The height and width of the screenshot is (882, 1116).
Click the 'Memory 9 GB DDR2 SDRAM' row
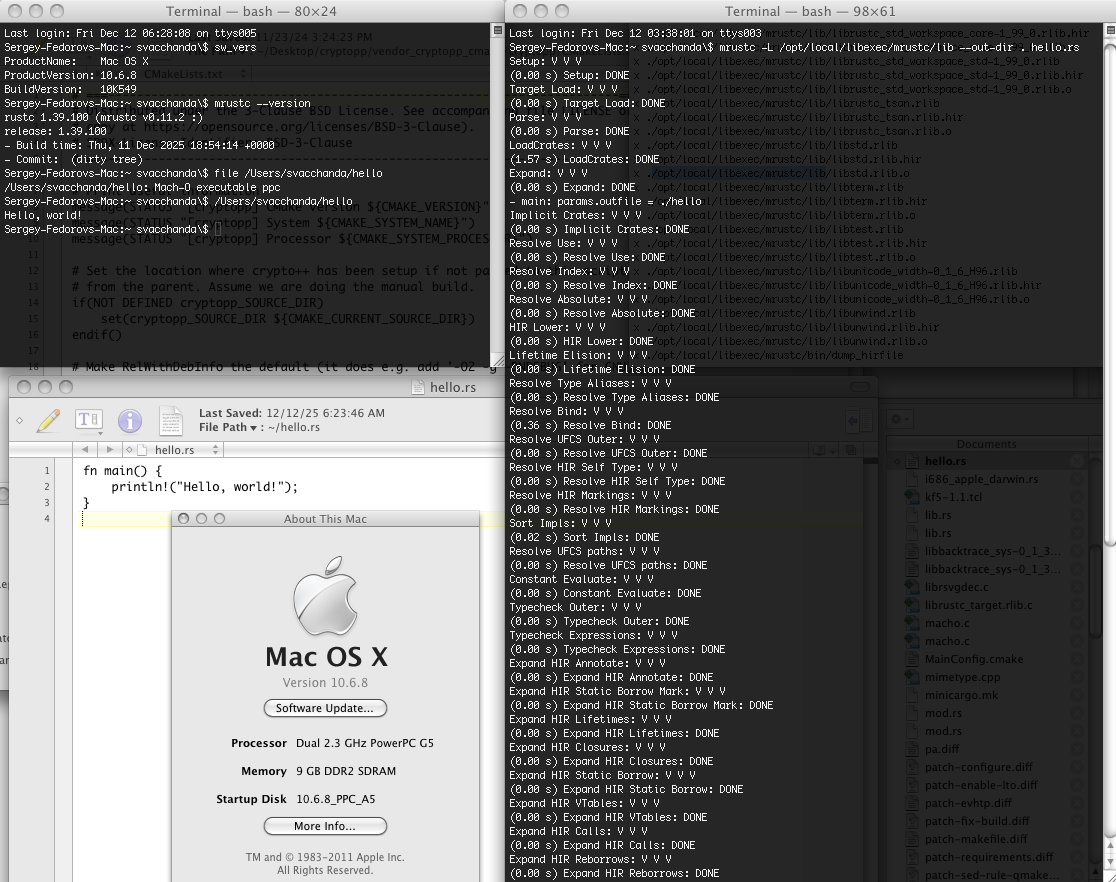319,771
